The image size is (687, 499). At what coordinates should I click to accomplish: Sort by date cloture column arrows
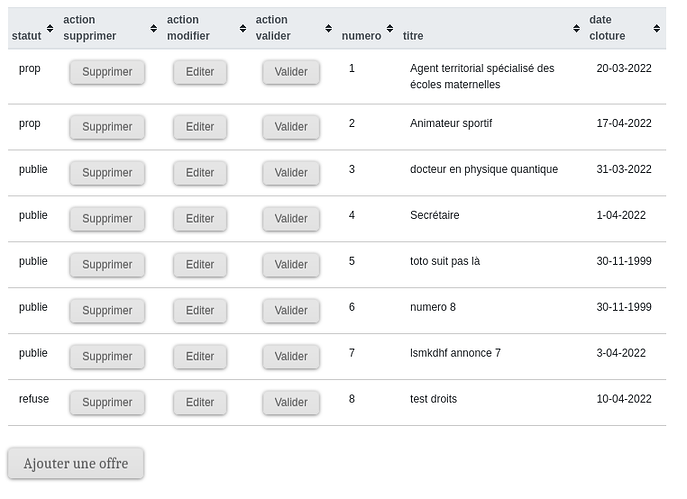click(656, 28)
